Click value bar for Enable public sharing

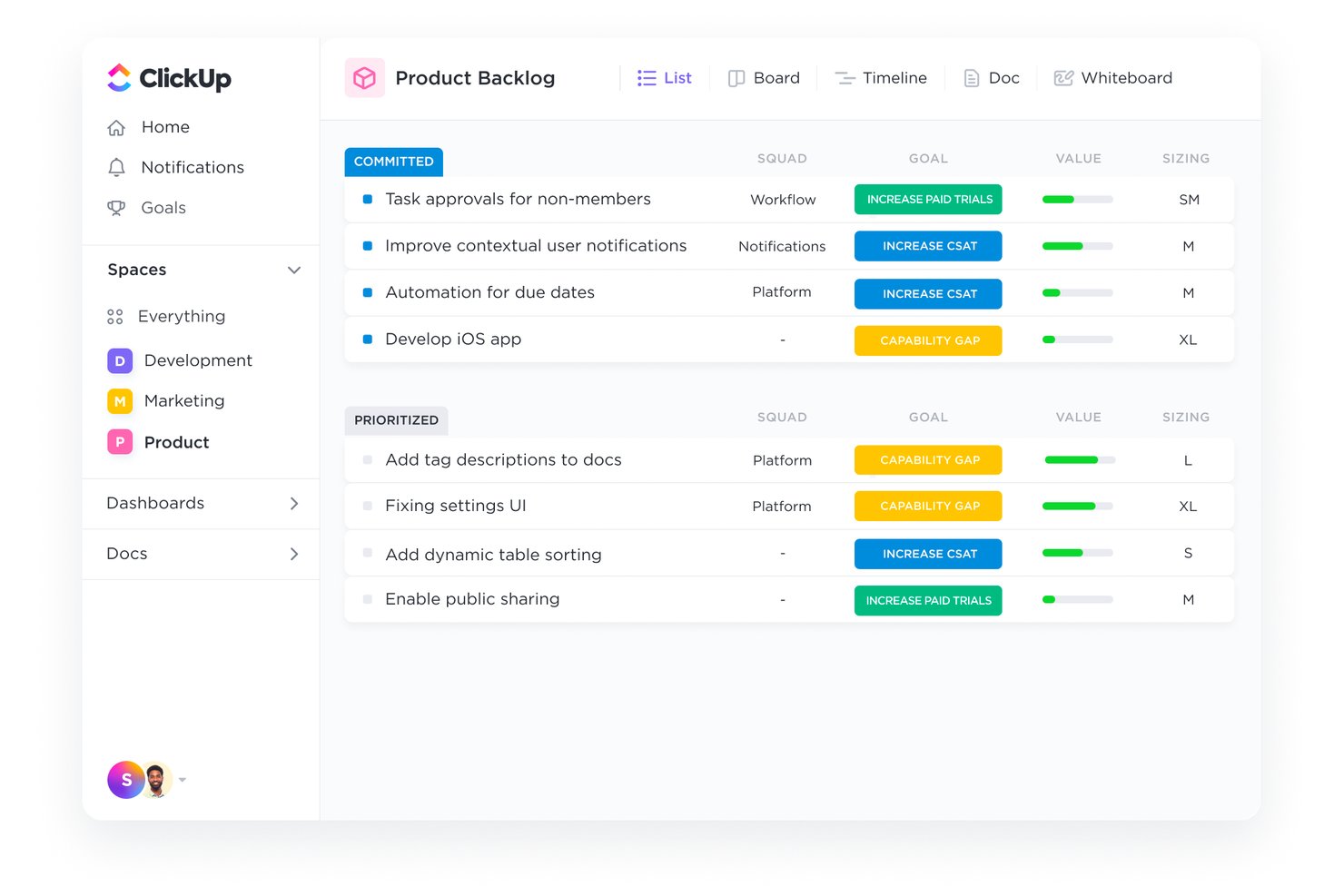click(x=1078, y=599)
